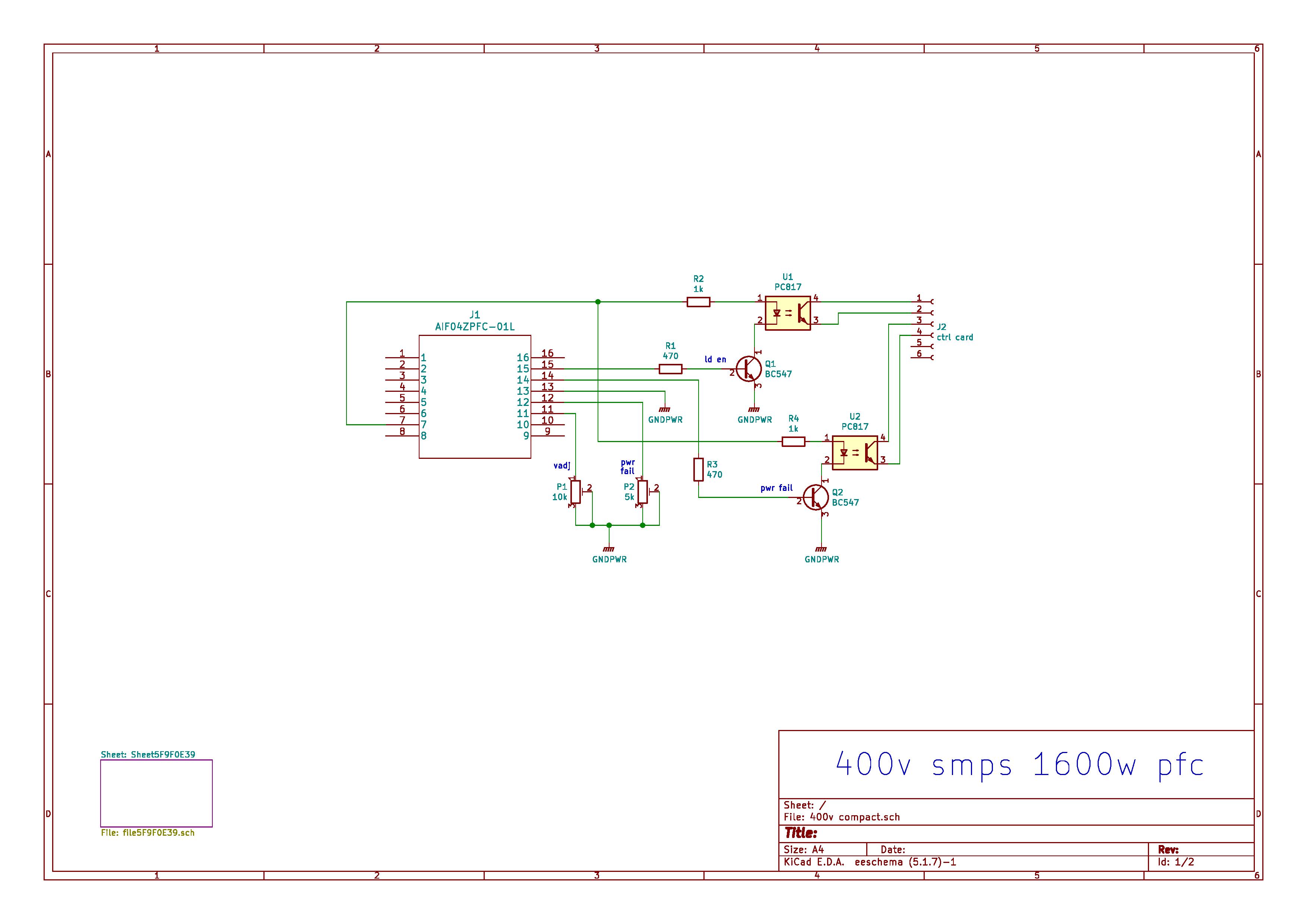Select the U2 PC817 optocoupler symbol
The image size is (1307, 924).
click(854, 453)
